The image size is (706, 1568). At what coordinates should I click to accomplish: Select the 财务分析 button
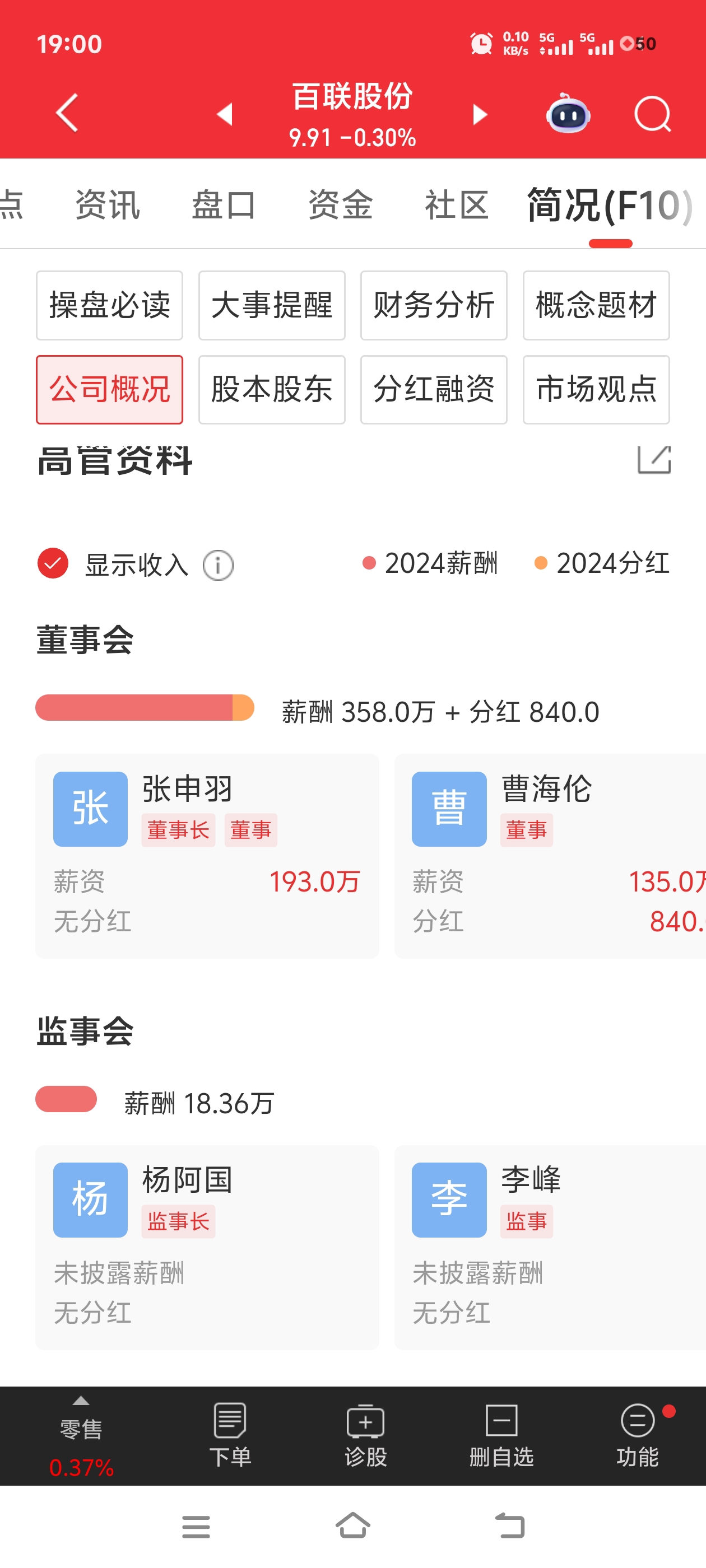click(x=434, y=305)
